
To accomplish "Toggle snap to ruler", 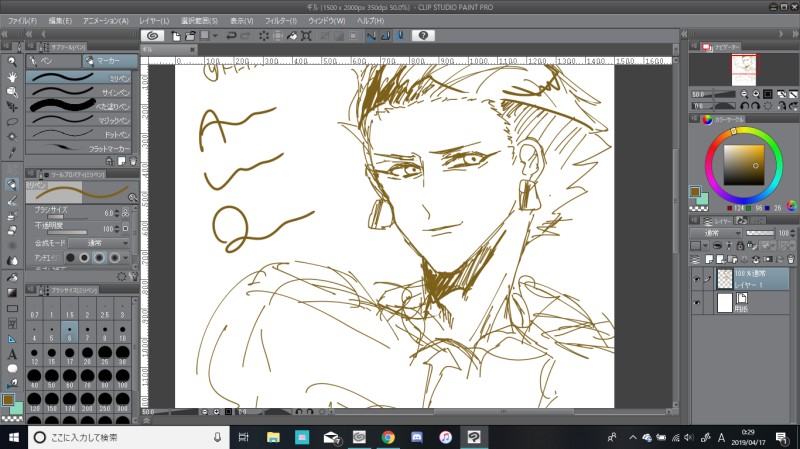I will click(371, 36).
